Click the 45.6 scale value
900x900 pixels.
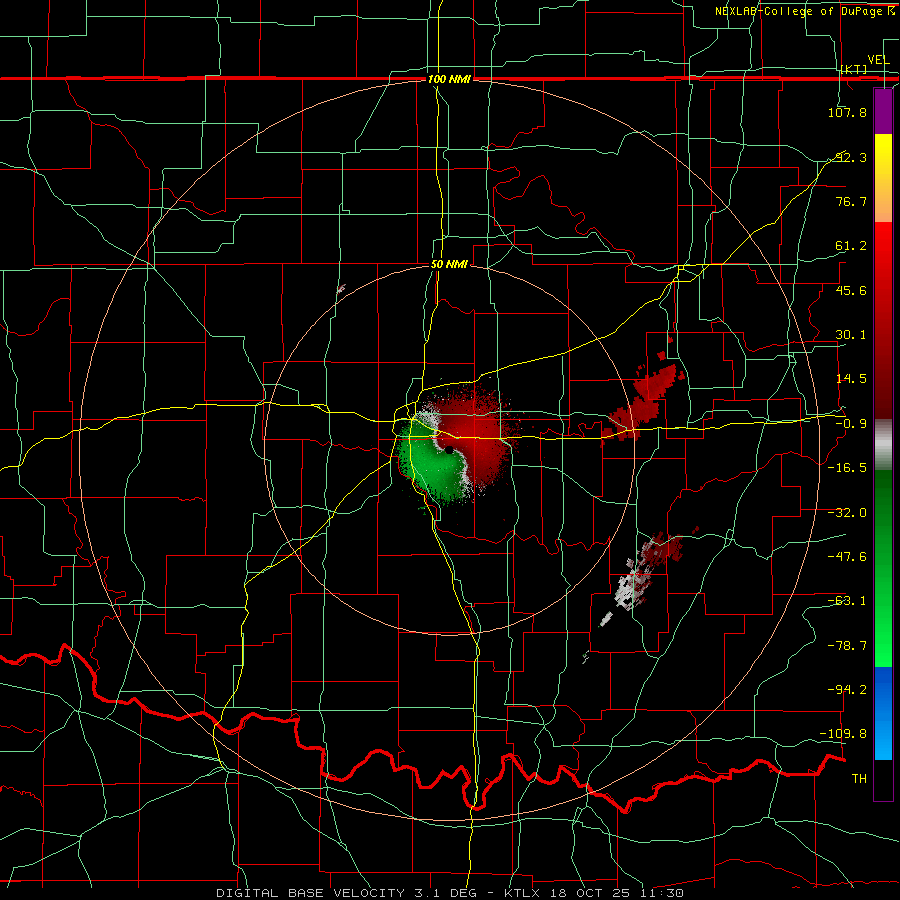851,290
